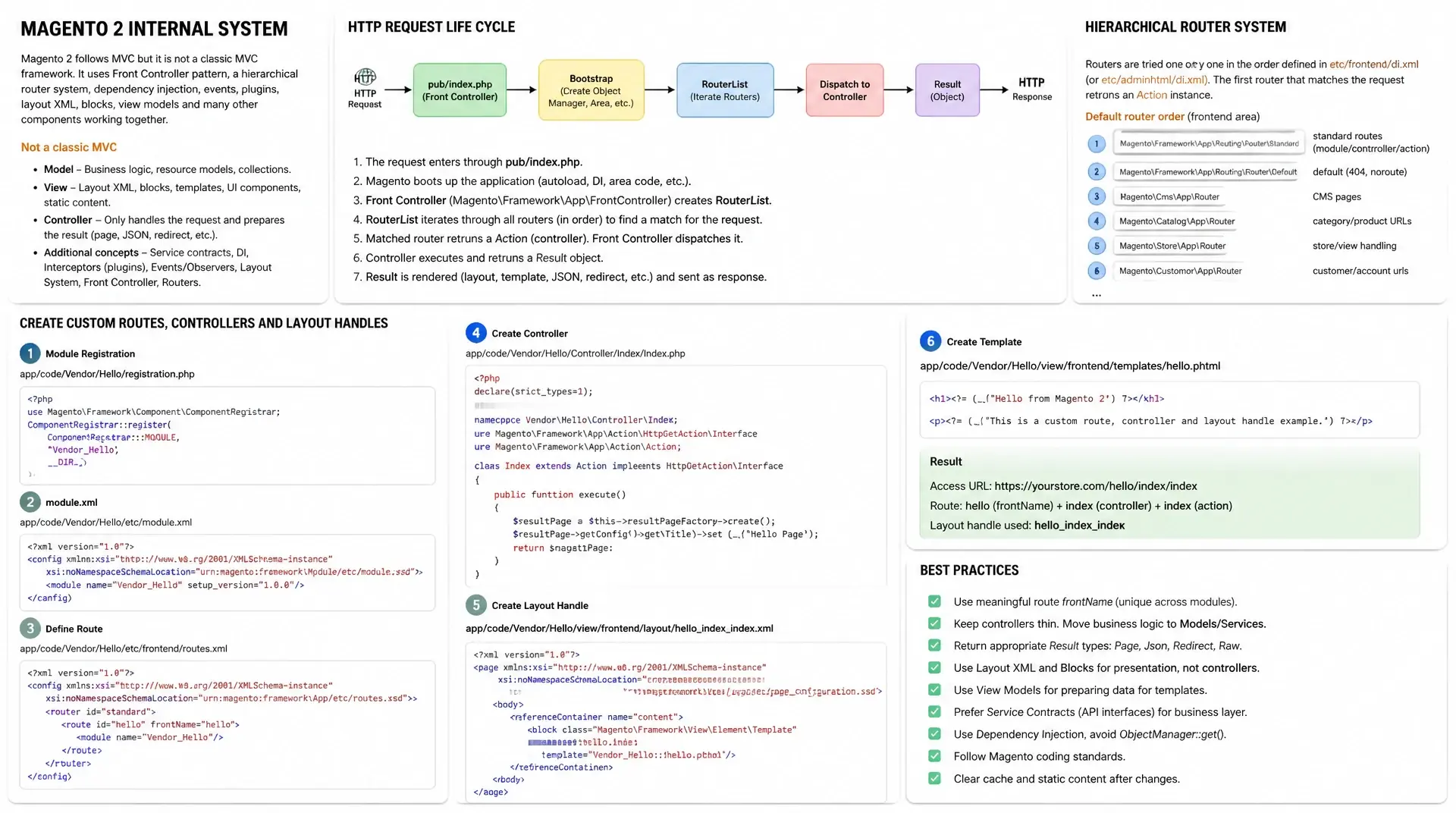The height and width of the screenshot is (813, 1456).
Task: Toggle checkbox for Return appropriate Result types
Action: (x=934, y=645)
